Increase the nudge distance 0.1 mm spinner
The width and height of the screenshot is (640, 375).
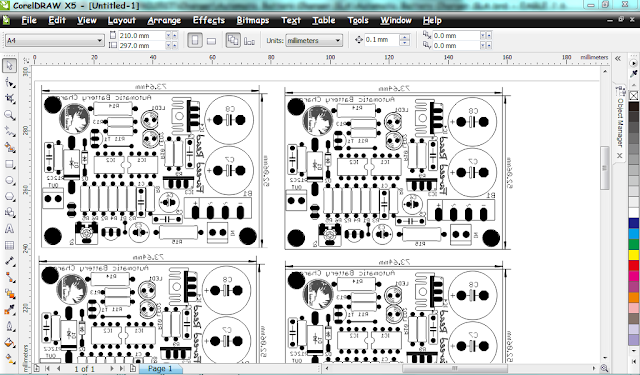(404, 37)
